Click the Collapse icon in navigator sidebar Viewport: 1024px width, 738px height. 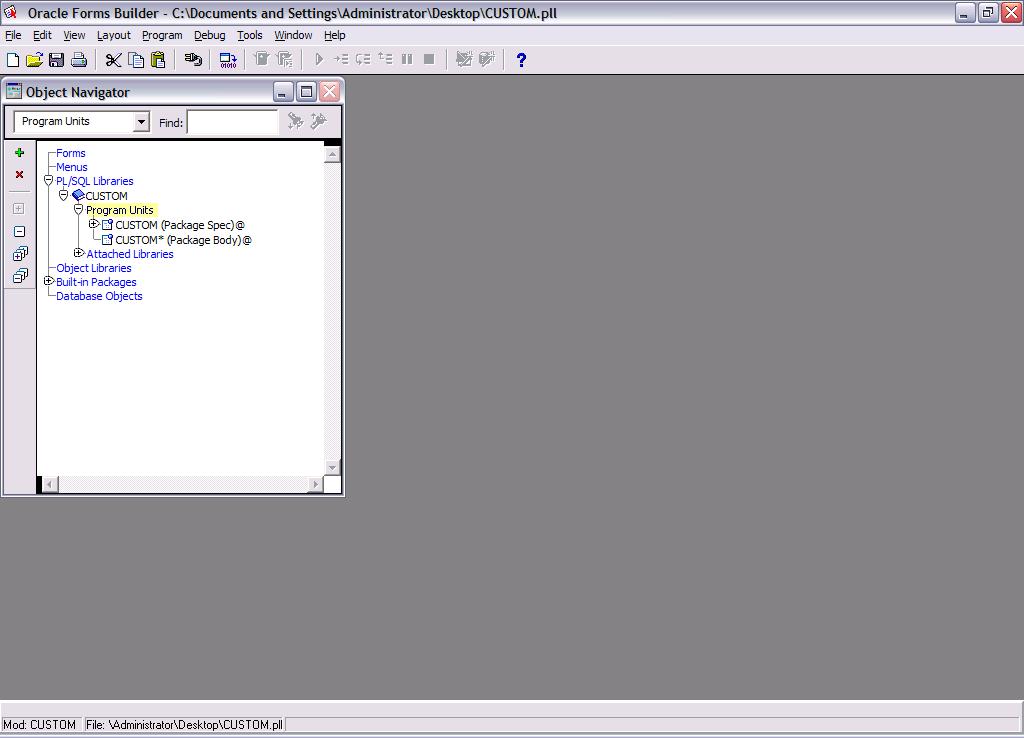pyautogui.click(x=20, y=231)
